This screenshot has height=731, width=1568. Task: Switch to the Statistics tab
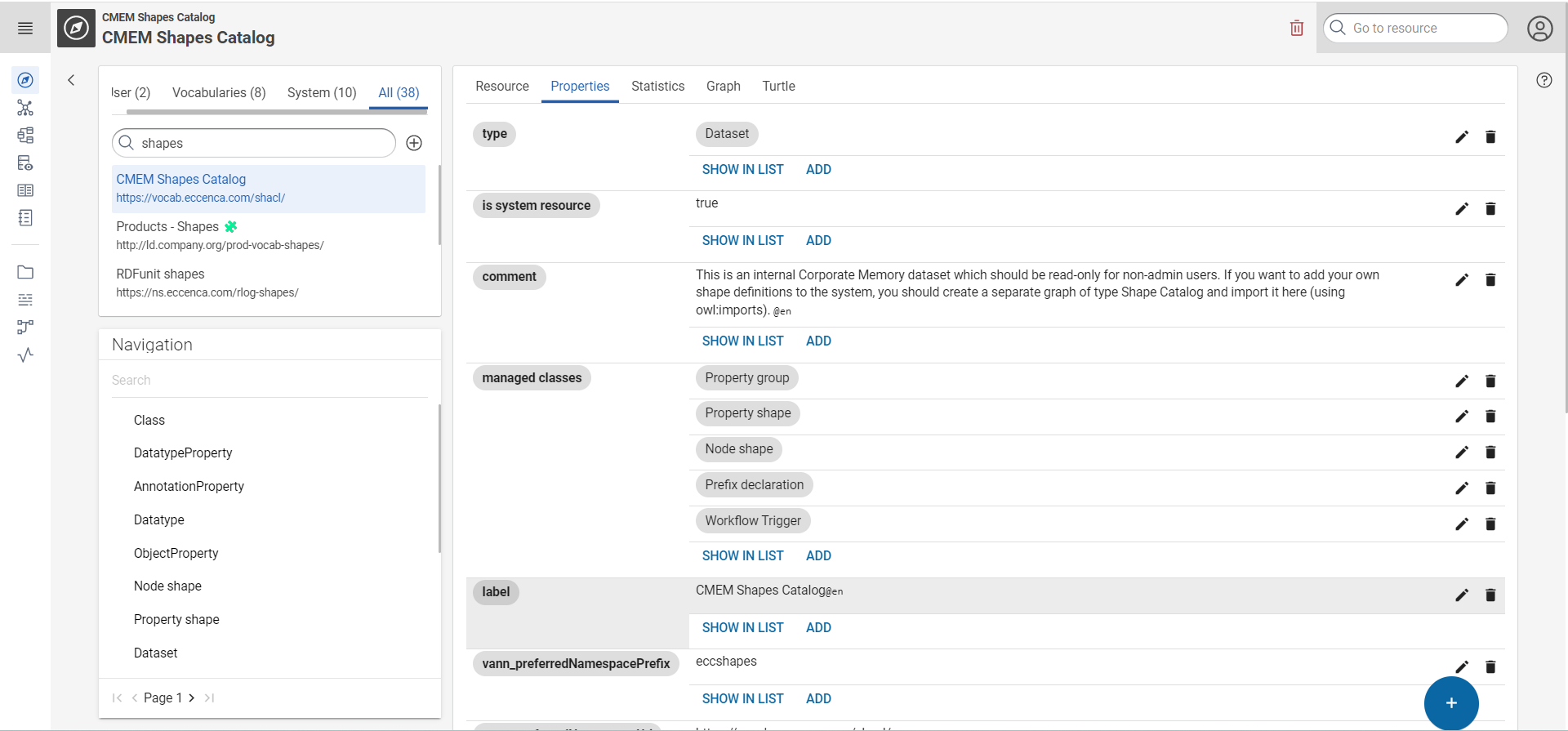[x=657, y=86]
